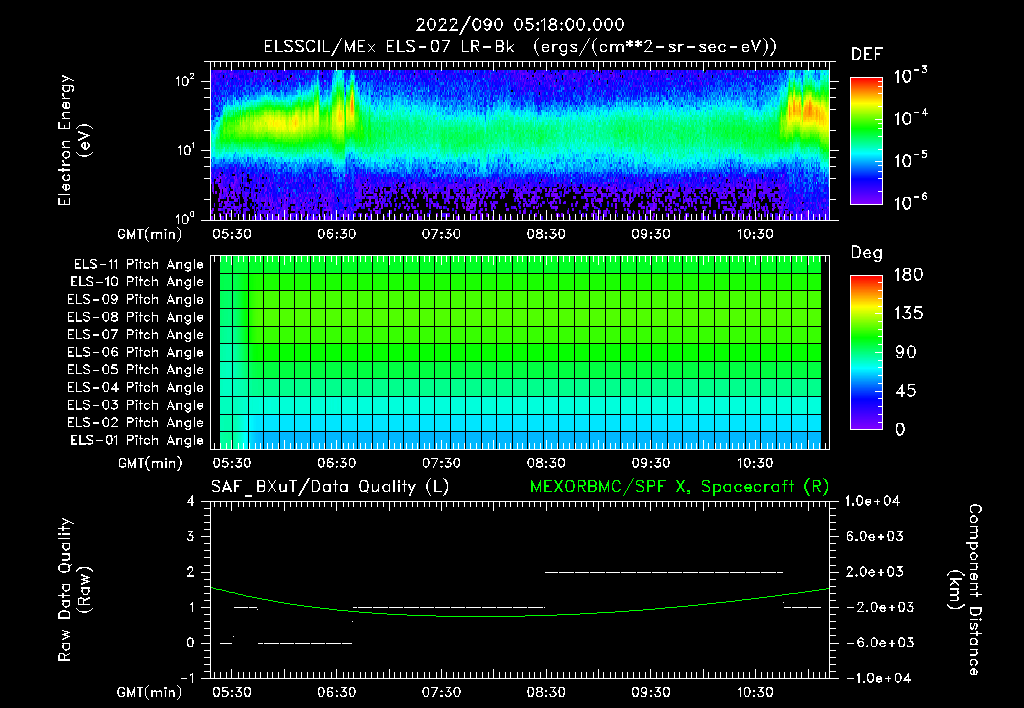Click the ELS-11 Pitch Angle row label
Viewport: 1024px width, 708px height.
pos(138,265)
